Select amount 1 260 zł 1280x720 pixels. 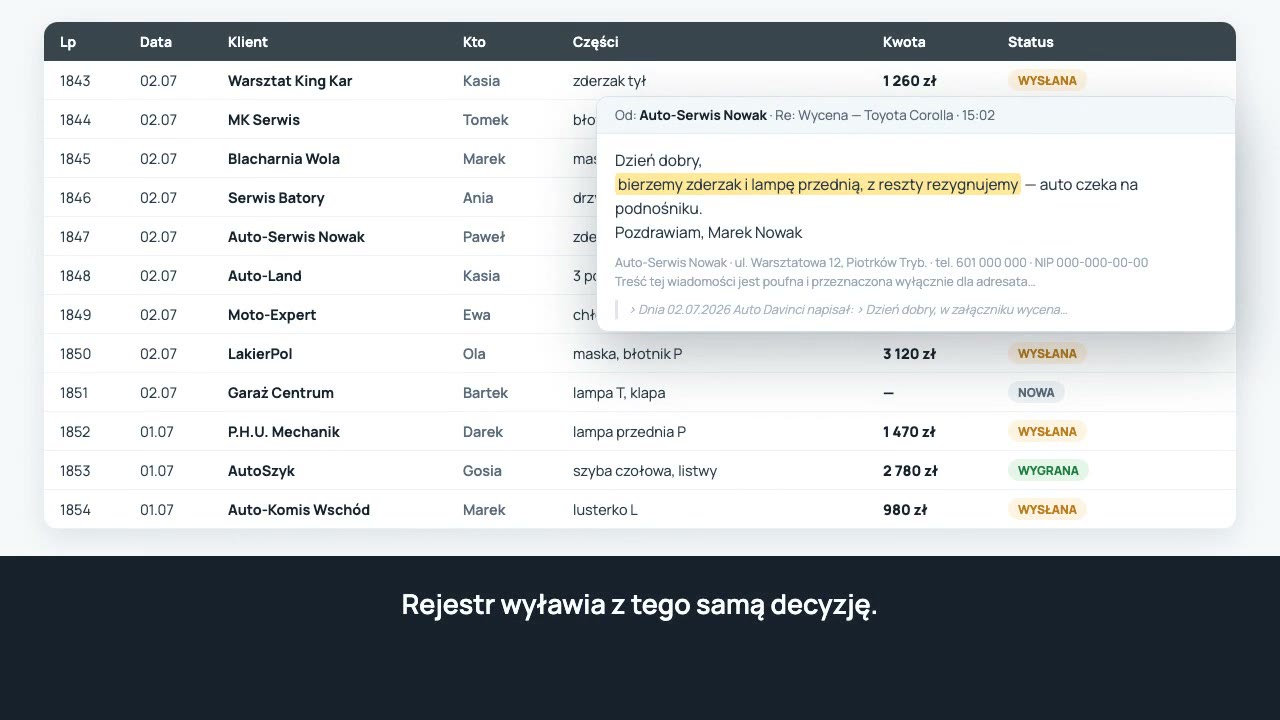point(909,81)
